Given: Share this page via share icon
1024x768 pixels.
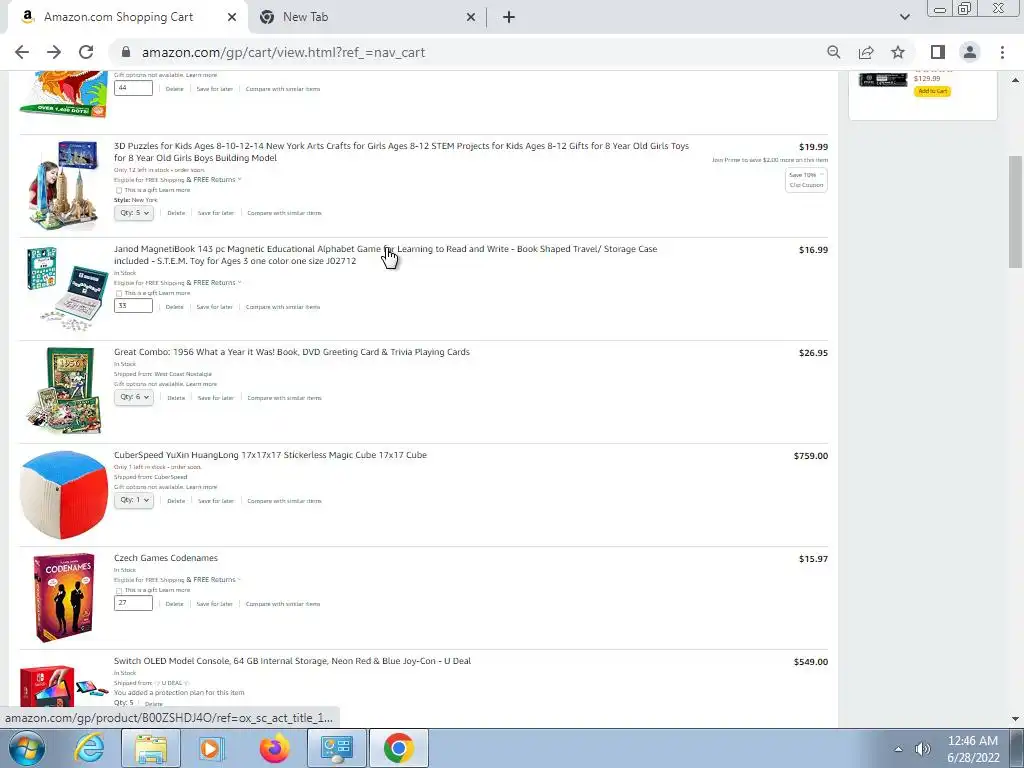Looking at the screenshot, I should (x=866, y=52).
